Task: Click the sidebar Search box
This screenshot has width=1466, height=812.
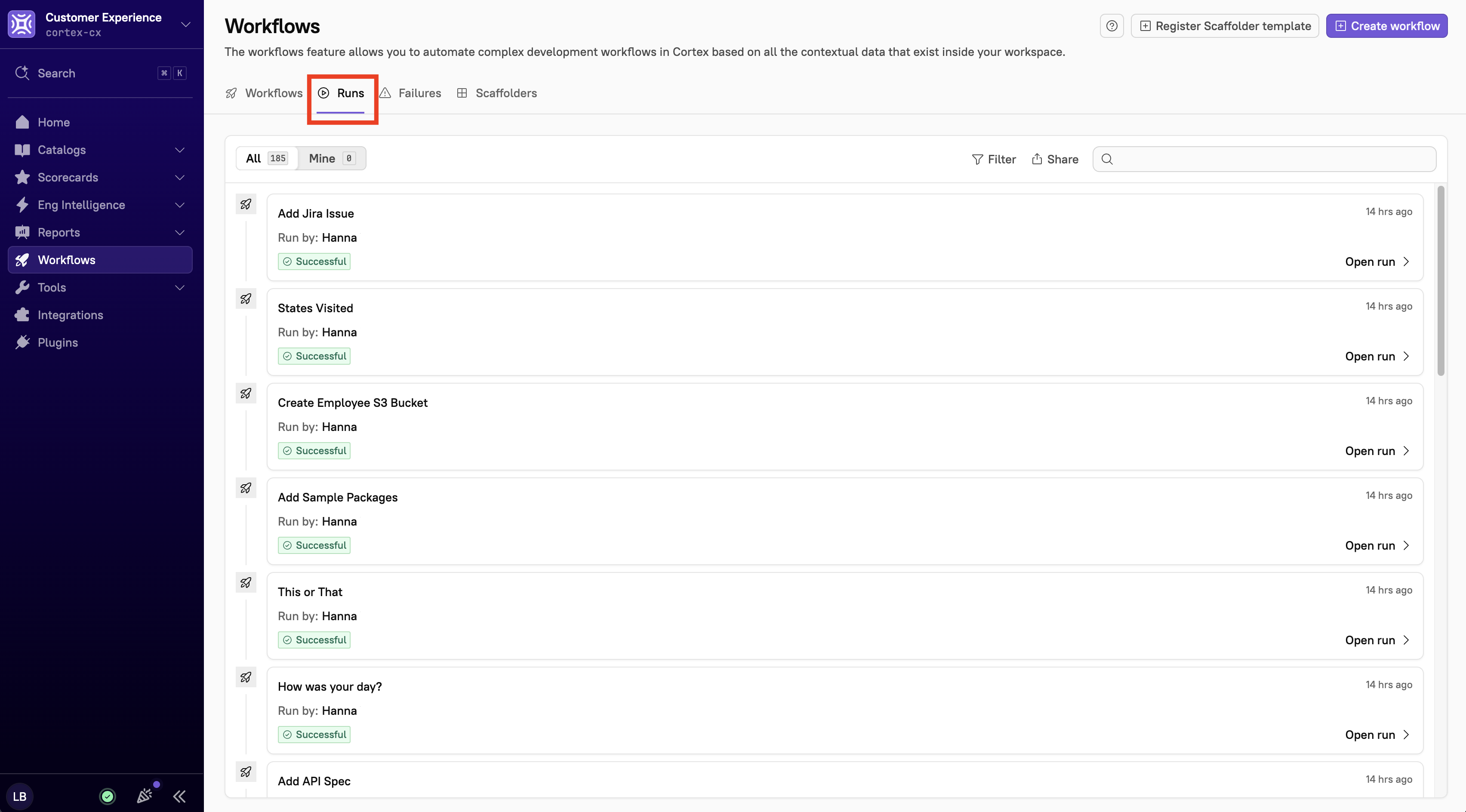Action: tap(100, 74)
